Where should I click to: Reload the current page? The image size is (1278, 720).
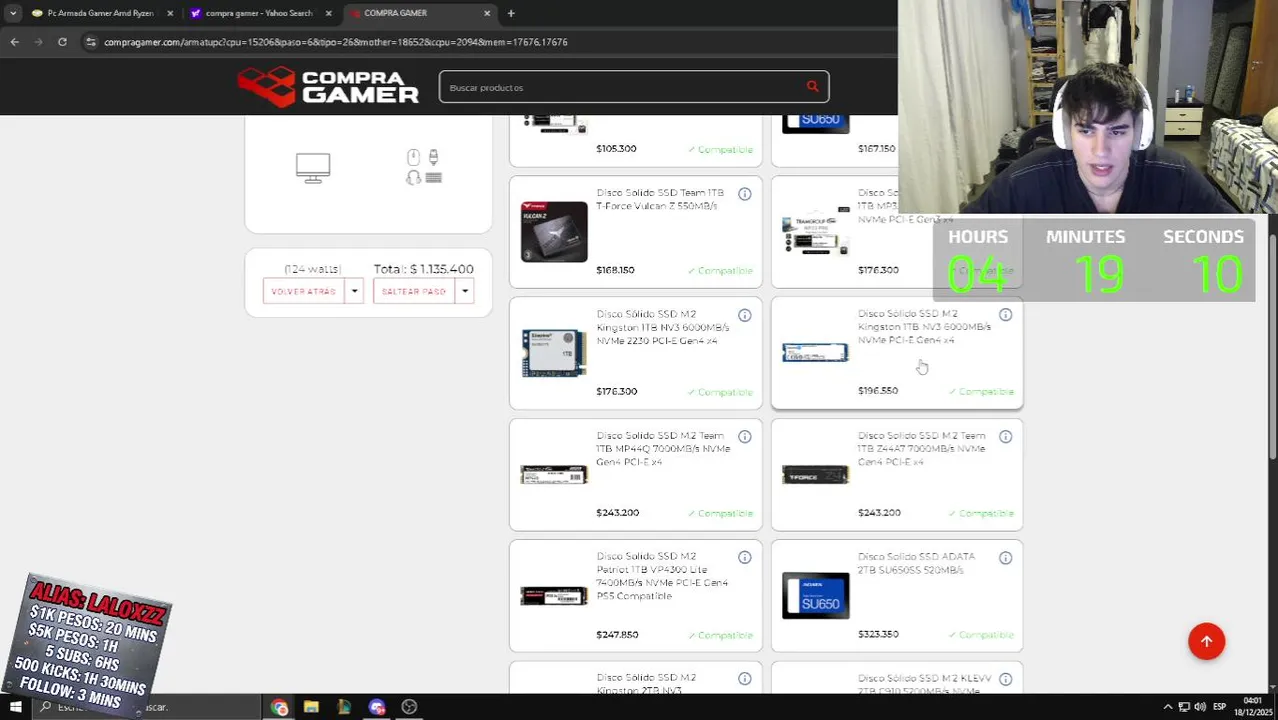pyautogui.click(x=62, y=42)
